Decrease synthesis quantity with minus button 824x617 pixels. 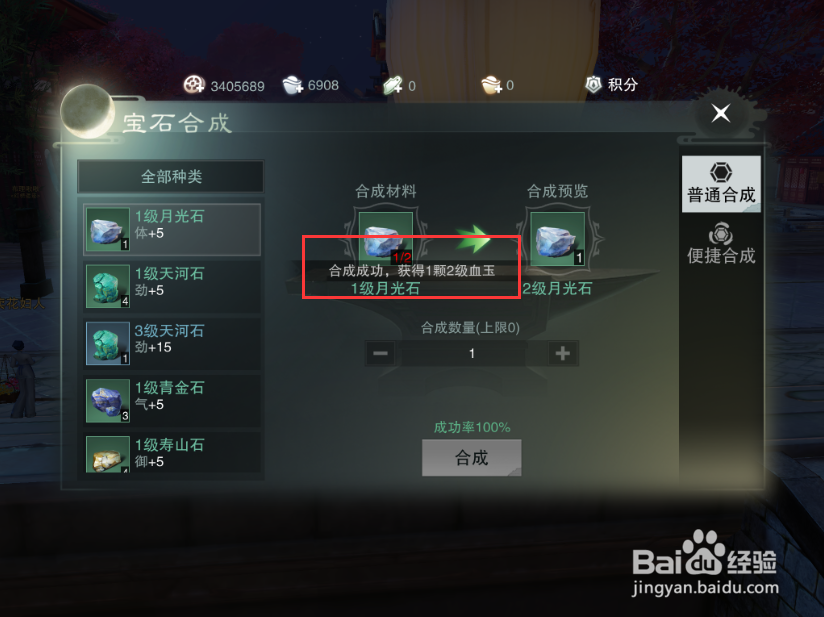[380, 353]
